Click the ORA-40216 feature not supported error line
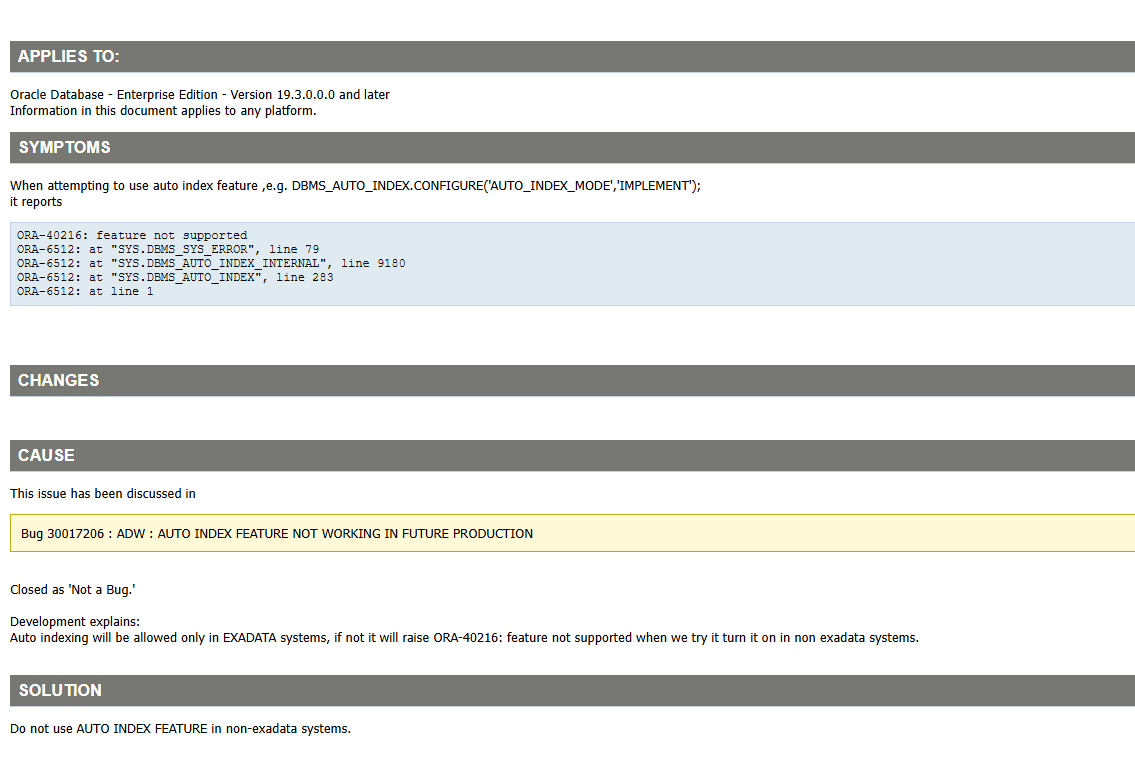1135x761 pixels. 132,235
